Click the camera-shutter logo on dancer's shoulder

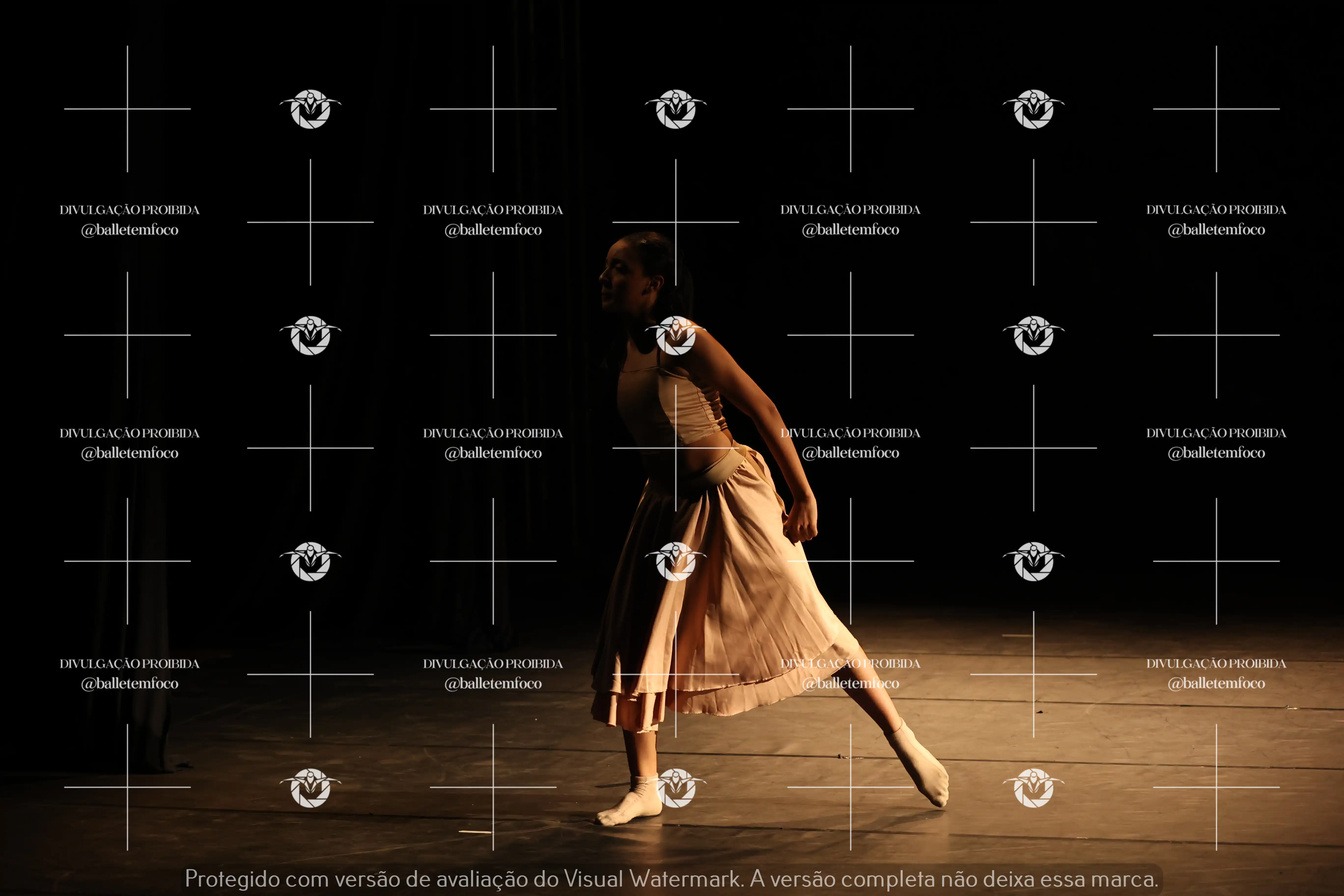(675, 336)
